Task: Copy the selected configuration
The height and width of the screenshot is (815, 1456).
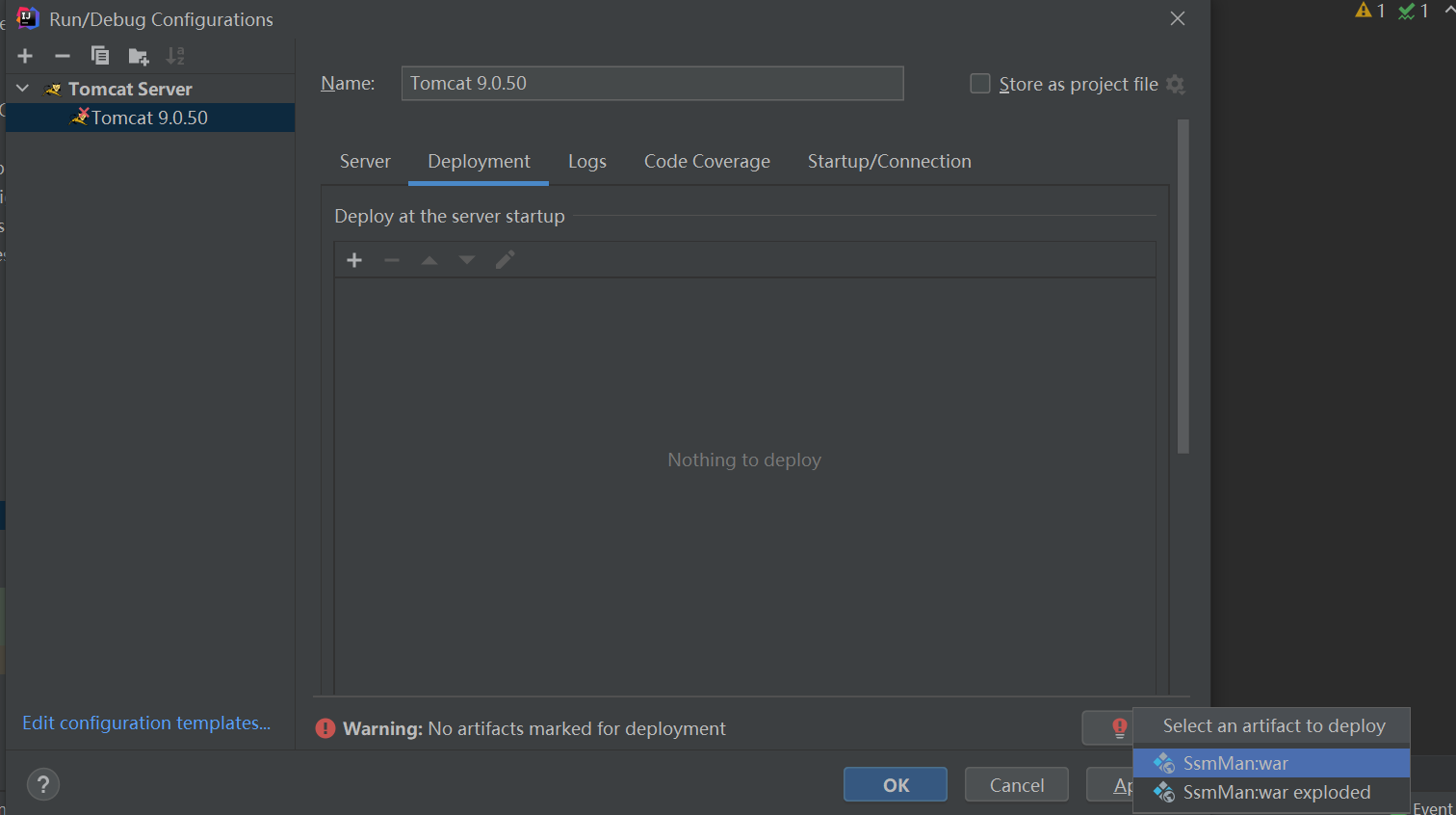Action: (100, 56)
